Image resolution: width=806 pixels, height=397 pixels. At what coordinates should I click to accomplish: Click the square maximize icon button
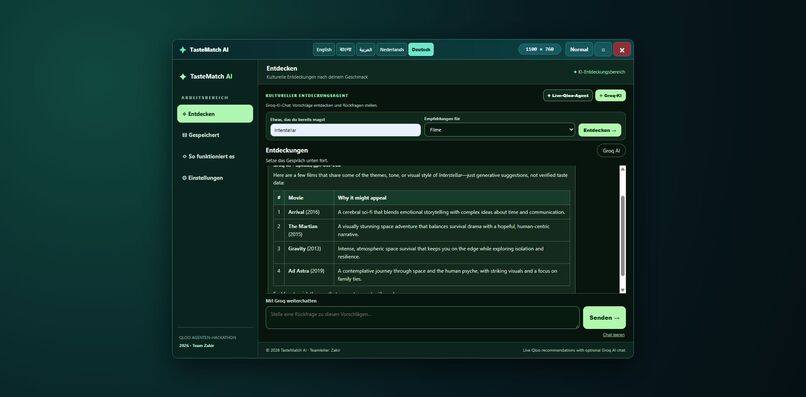click(603, 49)
